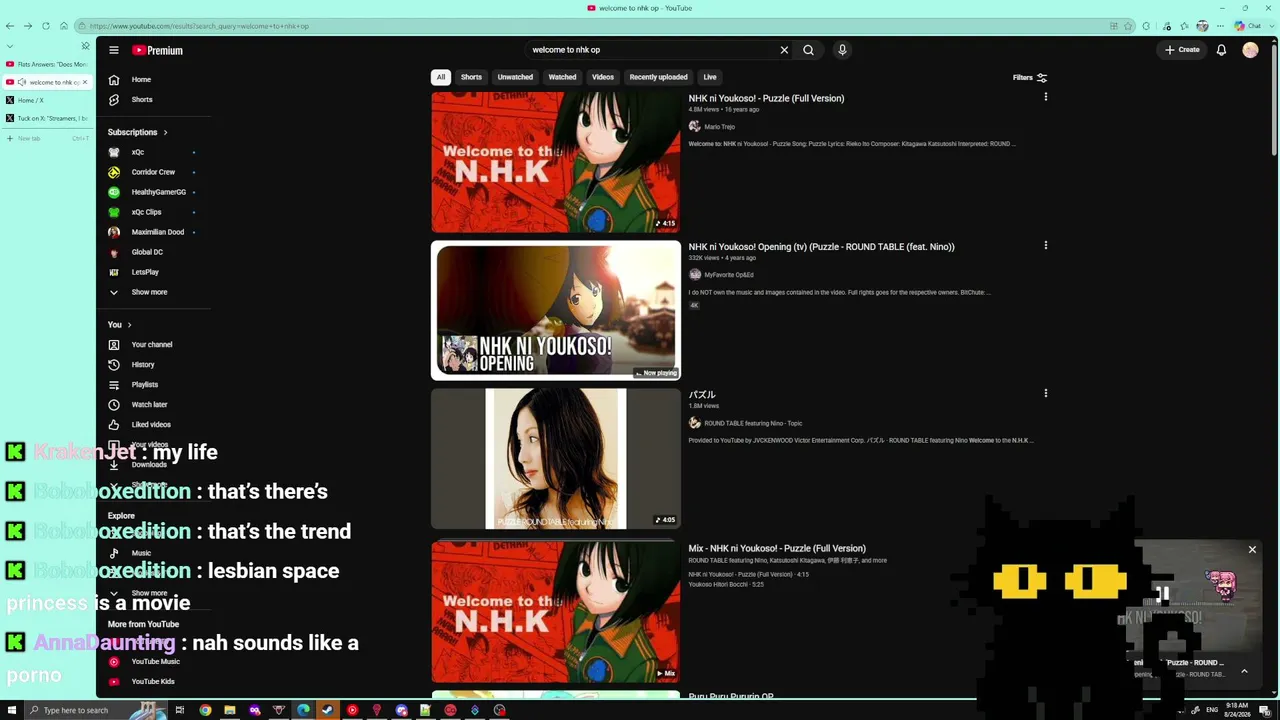The image size is (1280, 720).
Task: Open thumbnail of Puzzle (Full Version) video
Action: point(556,162)
